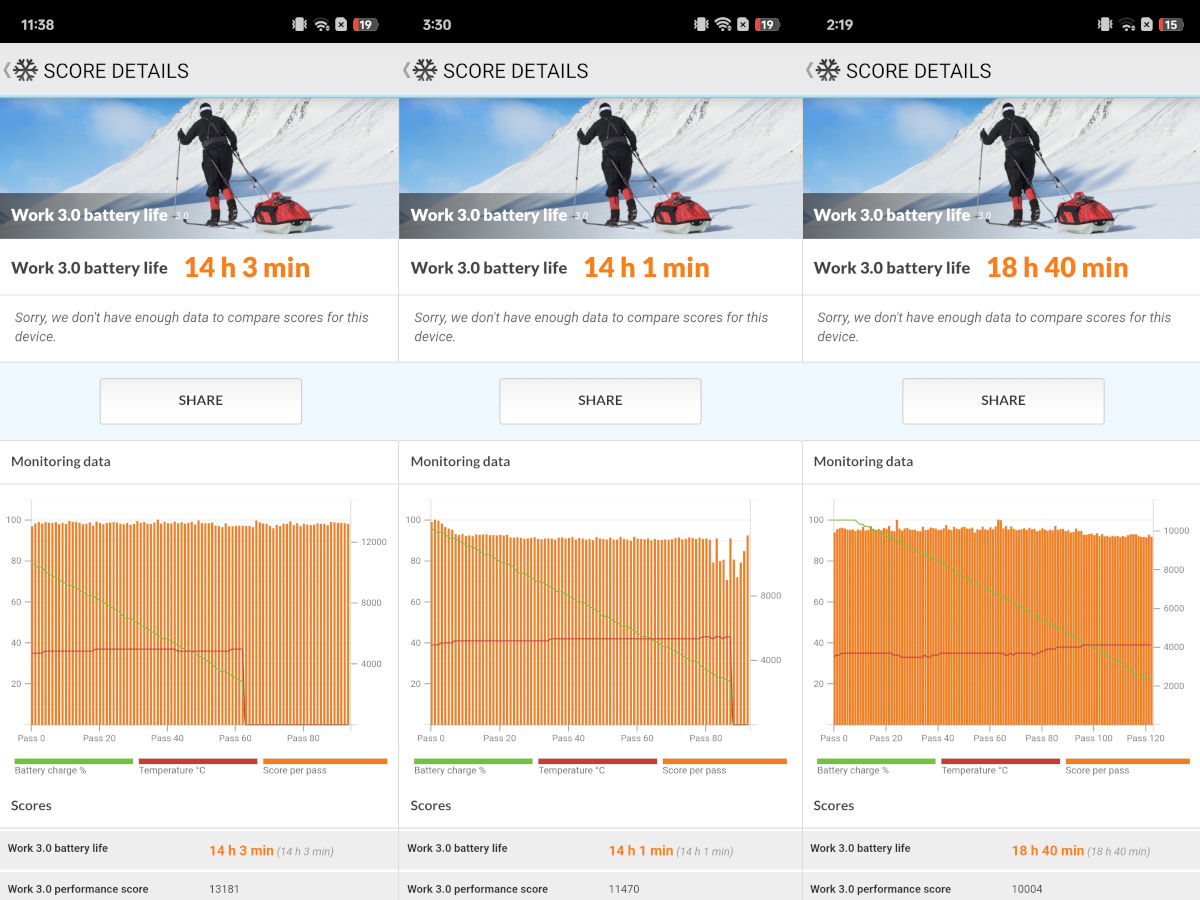Hit the back chevron on the 18 h 40 min screen
The image size is (1200, 900).
click(x=808, y=70)
